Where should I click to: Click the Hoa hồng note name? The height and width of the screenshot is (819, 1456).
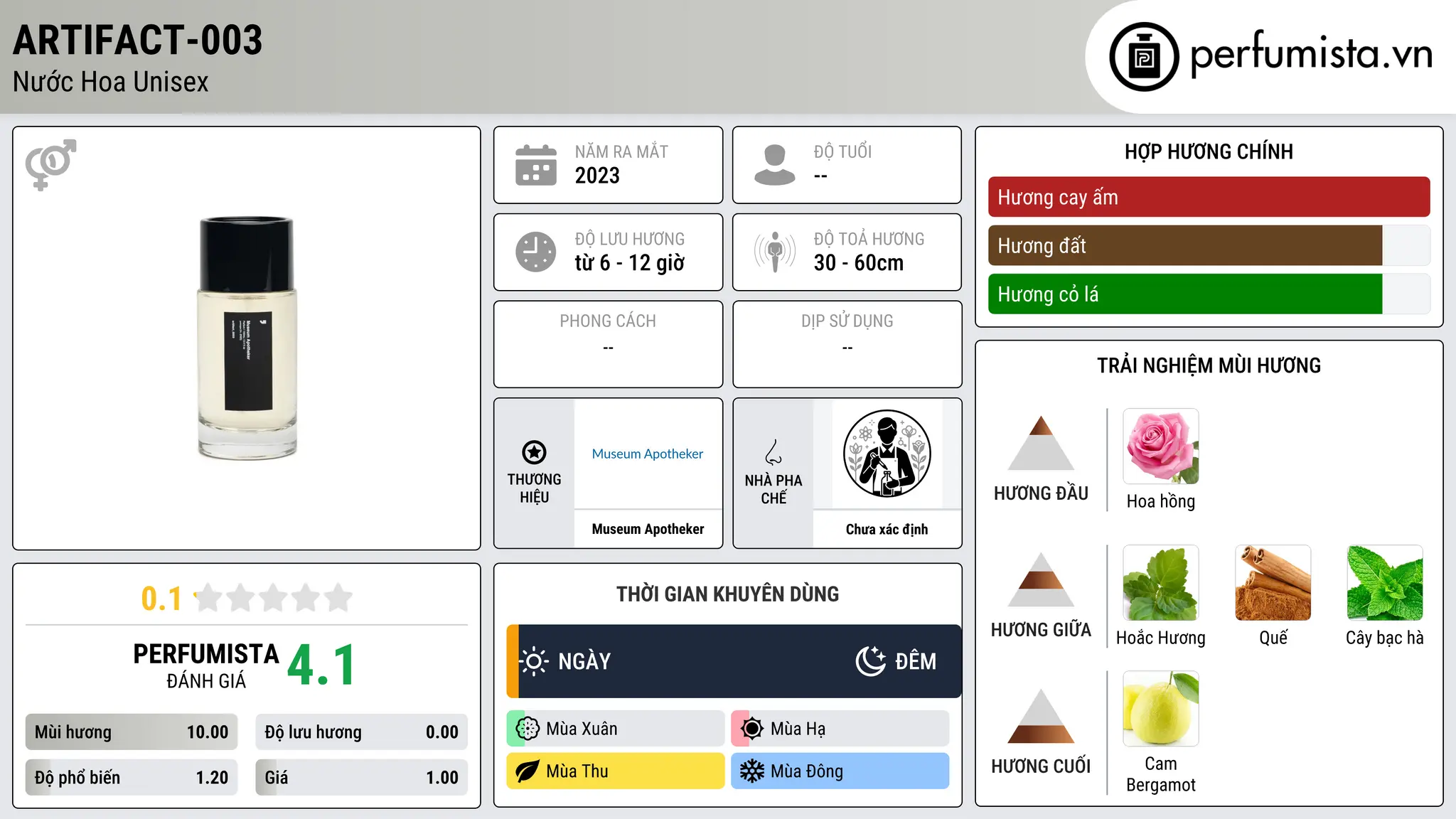(x=1161, y=501)
